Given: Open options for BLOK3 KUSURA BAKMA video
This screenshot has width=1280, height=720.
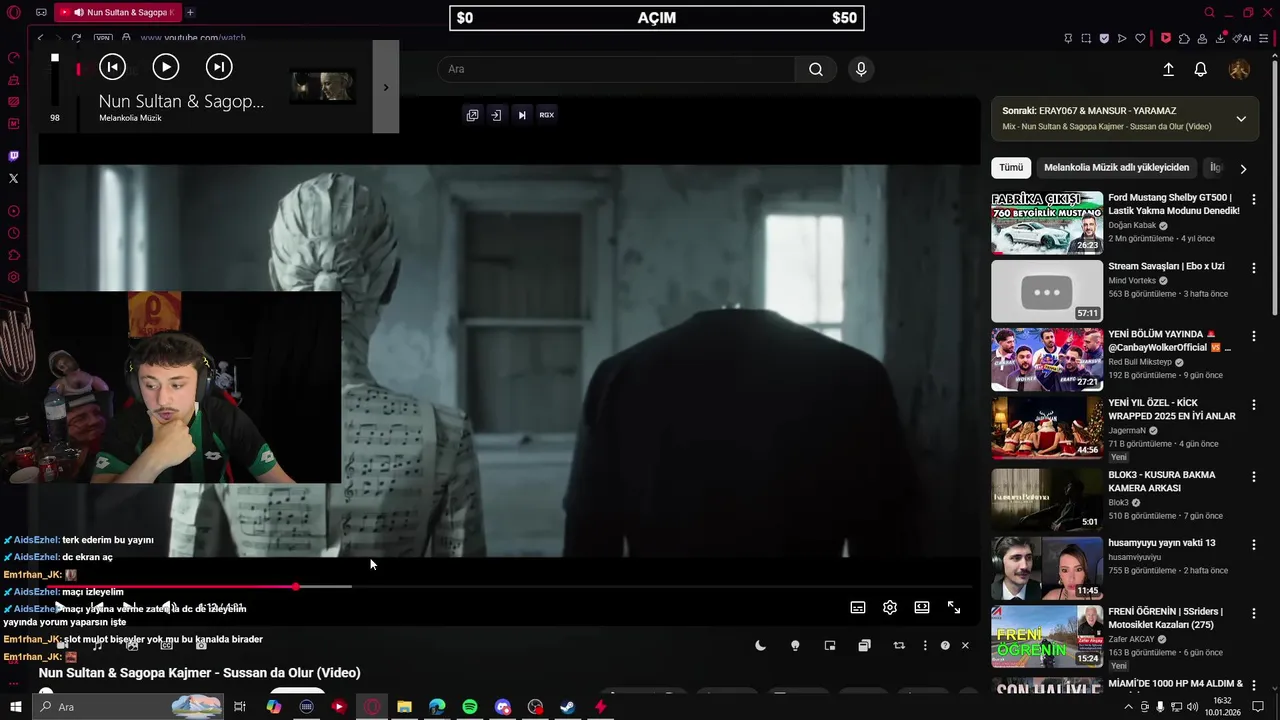Looking at the screenshot, I should [1254, 476].
